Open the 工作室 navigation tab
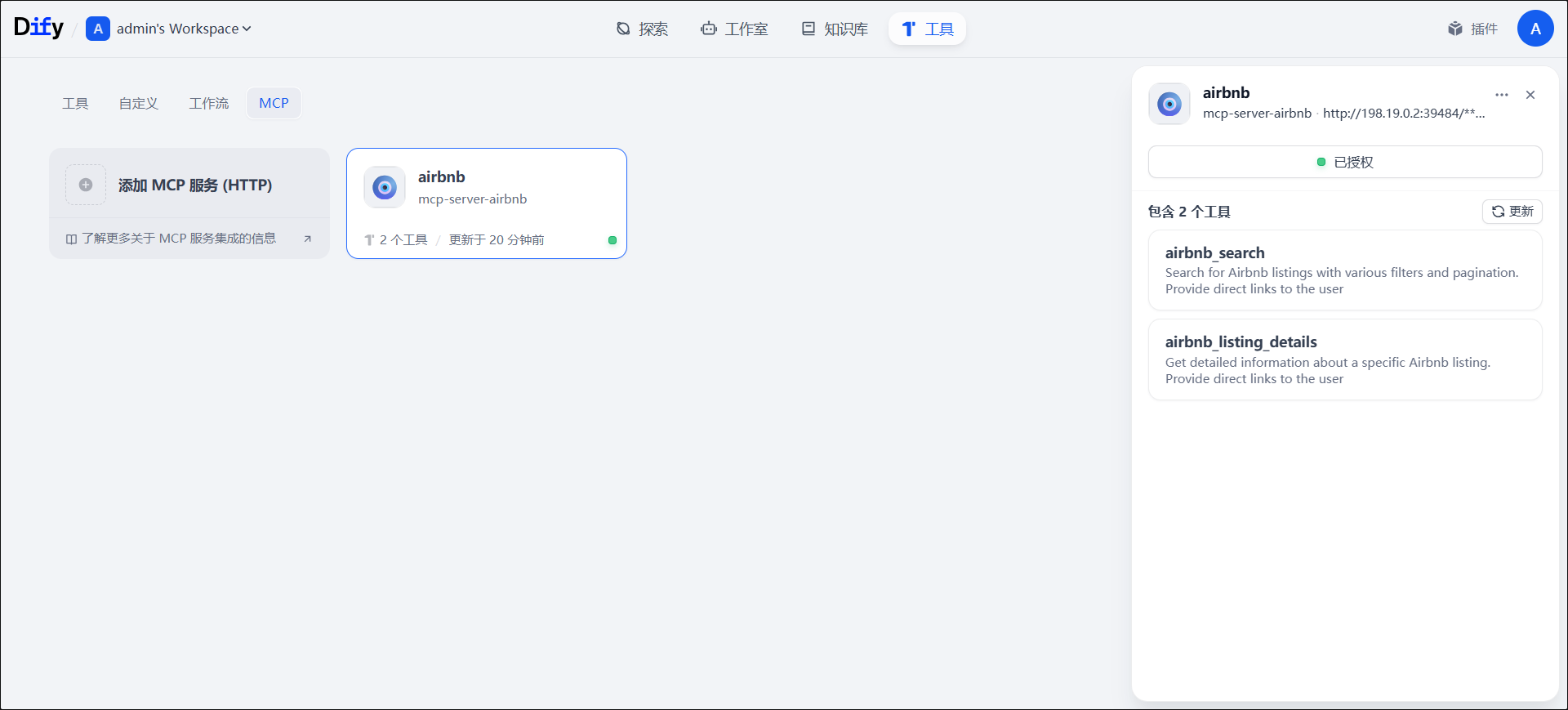 coord(734,29)
